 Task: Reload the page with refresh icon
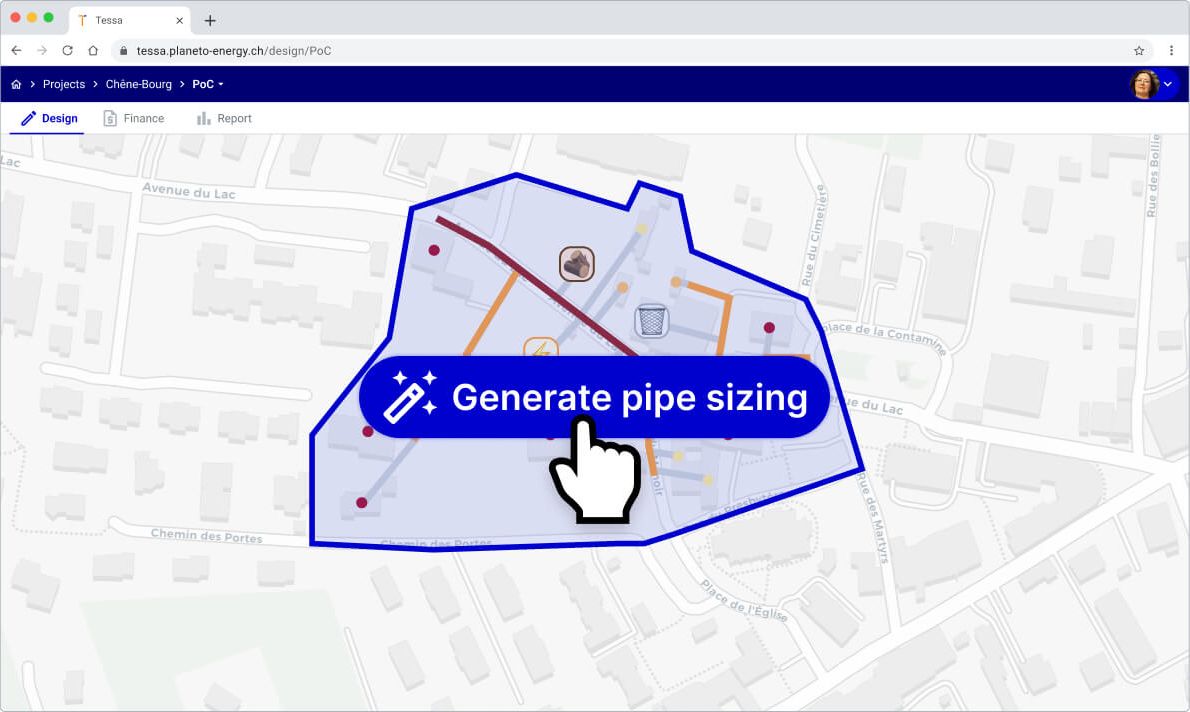[x=68, y=51]
